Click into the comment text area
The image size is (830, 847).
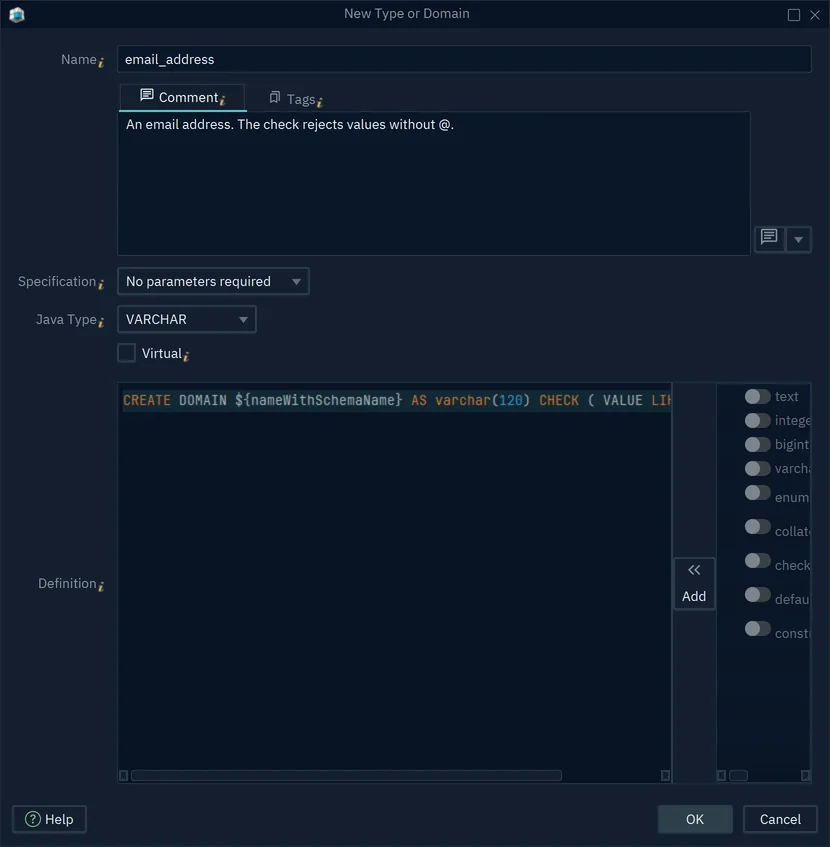pos(434,184)
